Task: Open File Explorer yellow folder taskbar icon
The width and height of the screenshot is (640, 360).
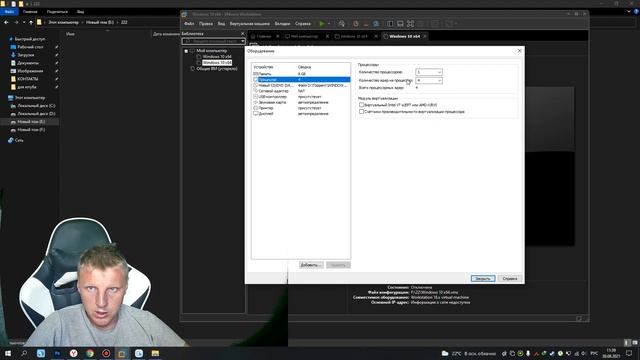Action: pos(155,353)
